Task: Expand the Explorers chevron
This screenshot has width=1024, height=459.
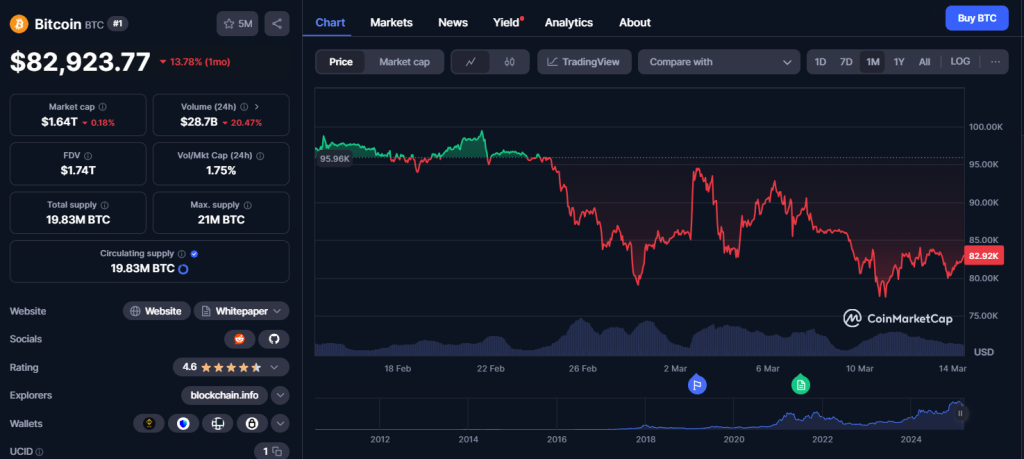Action: 280,396
